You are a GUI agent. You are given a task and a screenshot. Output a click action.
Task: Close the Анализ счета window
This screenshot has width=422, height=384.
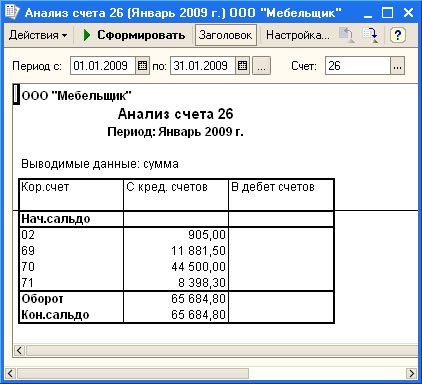pyautogui.click(x=408, y=13)
